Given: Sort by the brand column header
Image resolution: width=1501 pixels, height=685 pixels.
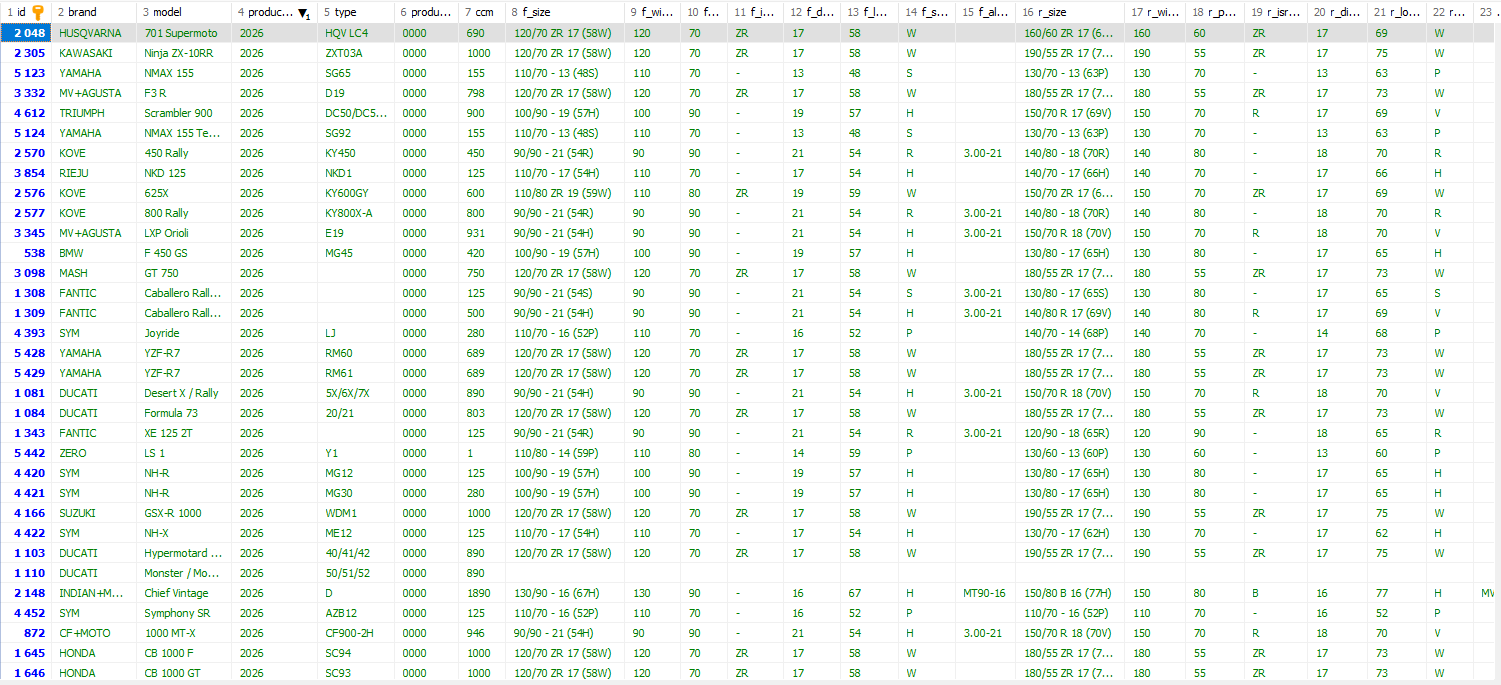Looking at the screenshot, I should click(x=93, y=12).
